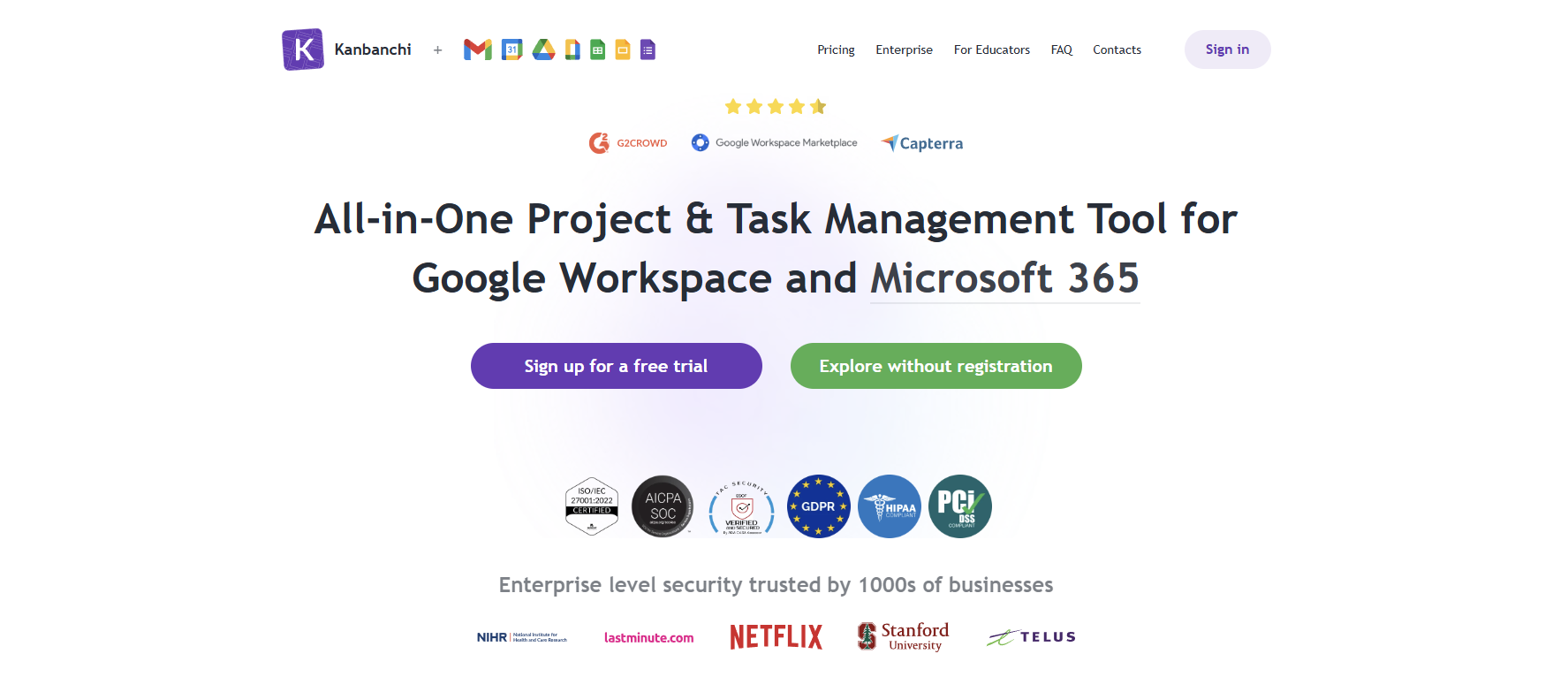Viewport: 1568px width, 692px height.
Task: Click the PCI DSS compliant badge
Action: tap(960, 506)
